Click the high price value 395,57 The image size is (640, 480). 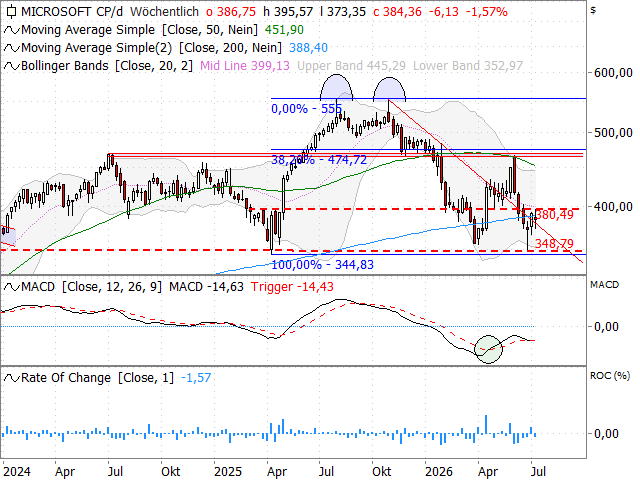click(293, 11)
